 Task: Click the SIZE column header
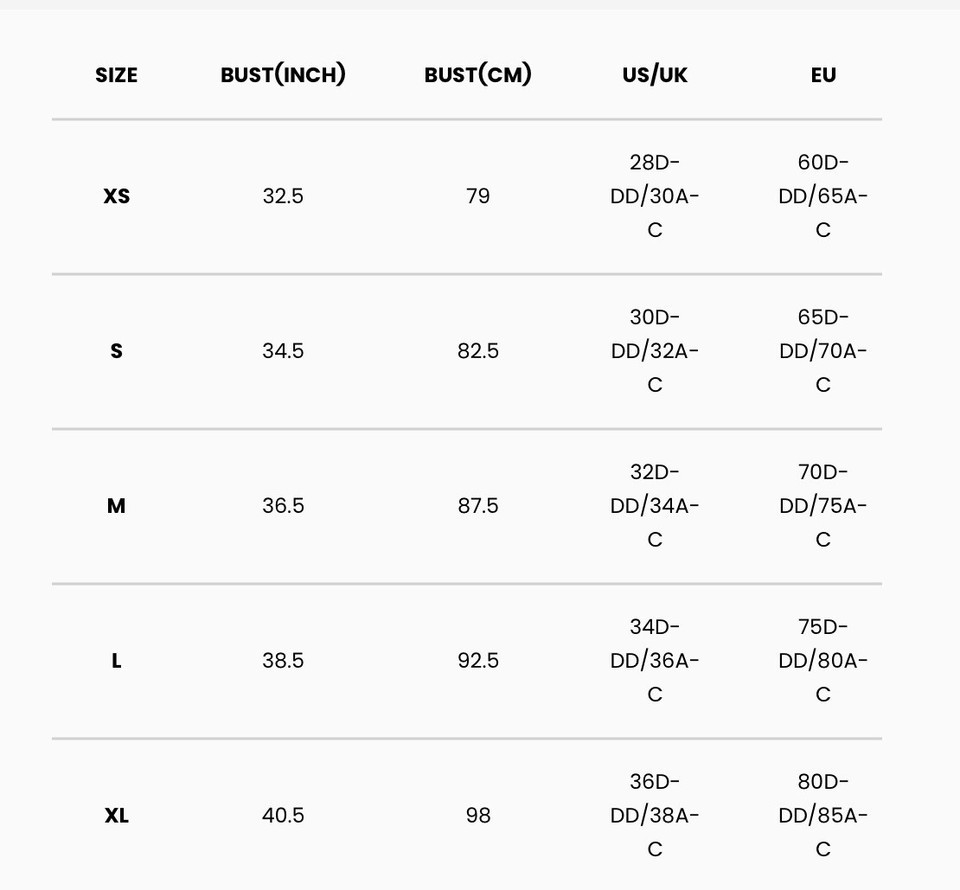[x=116, y=75]
